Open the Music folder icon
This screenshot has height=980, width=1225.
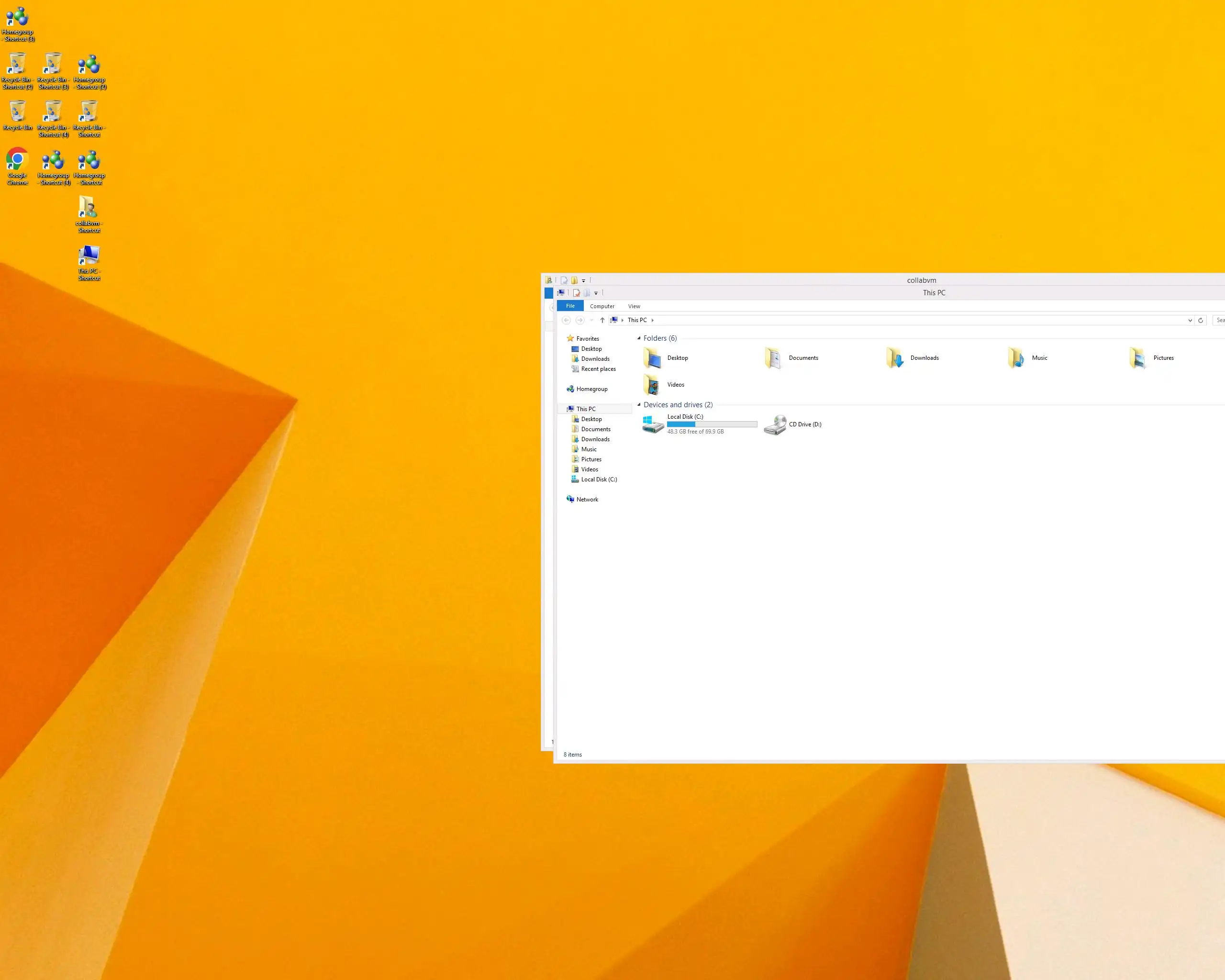click(x=1016, y=358)
